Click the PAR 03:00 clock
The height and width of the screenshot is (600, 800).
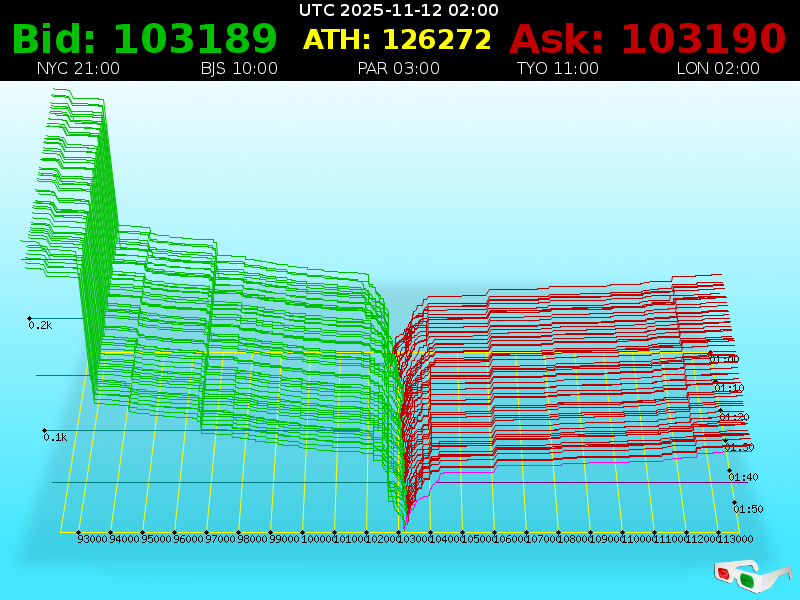click(x=398, y=69)
